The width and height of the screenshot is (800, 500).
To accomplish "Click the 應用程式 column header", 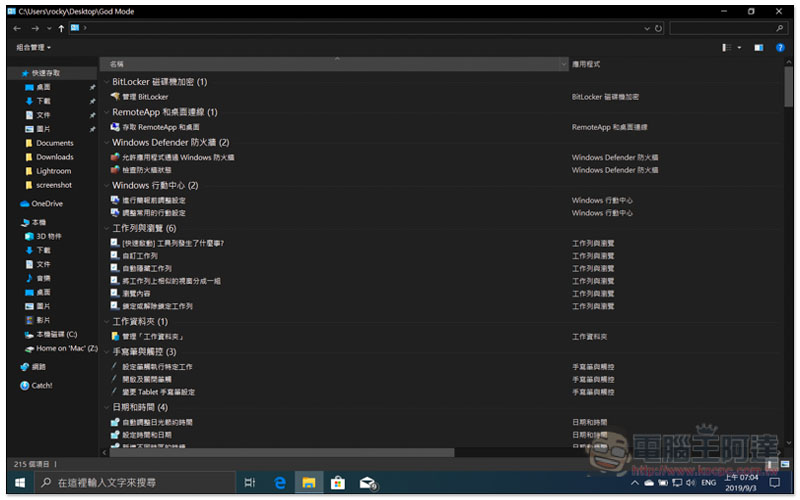I will [587, 63].
